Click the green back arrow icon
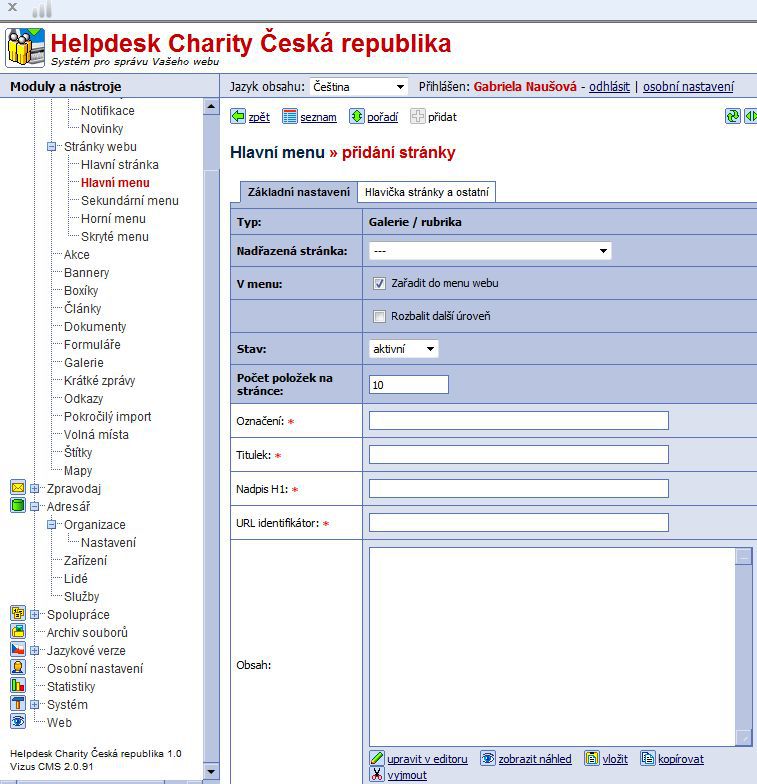The width and height of the screenshot is (757, 784). pyautogui.click(x=238, y=116)
